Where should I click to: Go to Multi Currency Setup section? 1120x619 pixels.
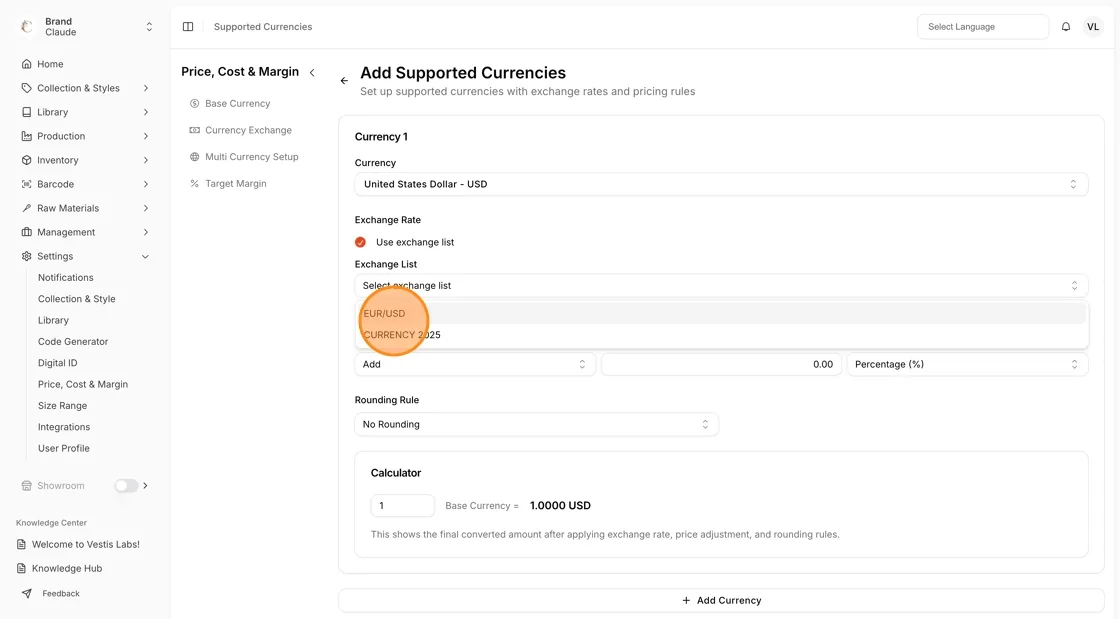click(x=251, y=157)
